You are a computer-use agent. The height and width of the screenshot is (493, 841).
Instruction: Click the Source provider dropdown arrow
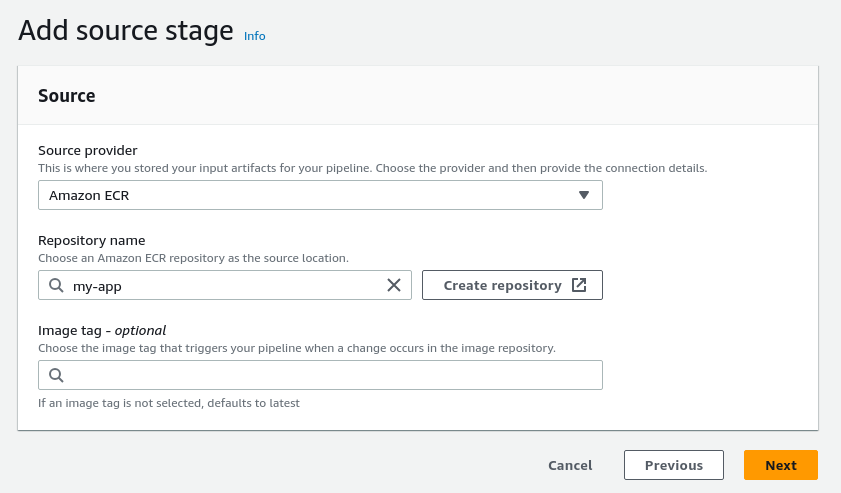point(585,195)
